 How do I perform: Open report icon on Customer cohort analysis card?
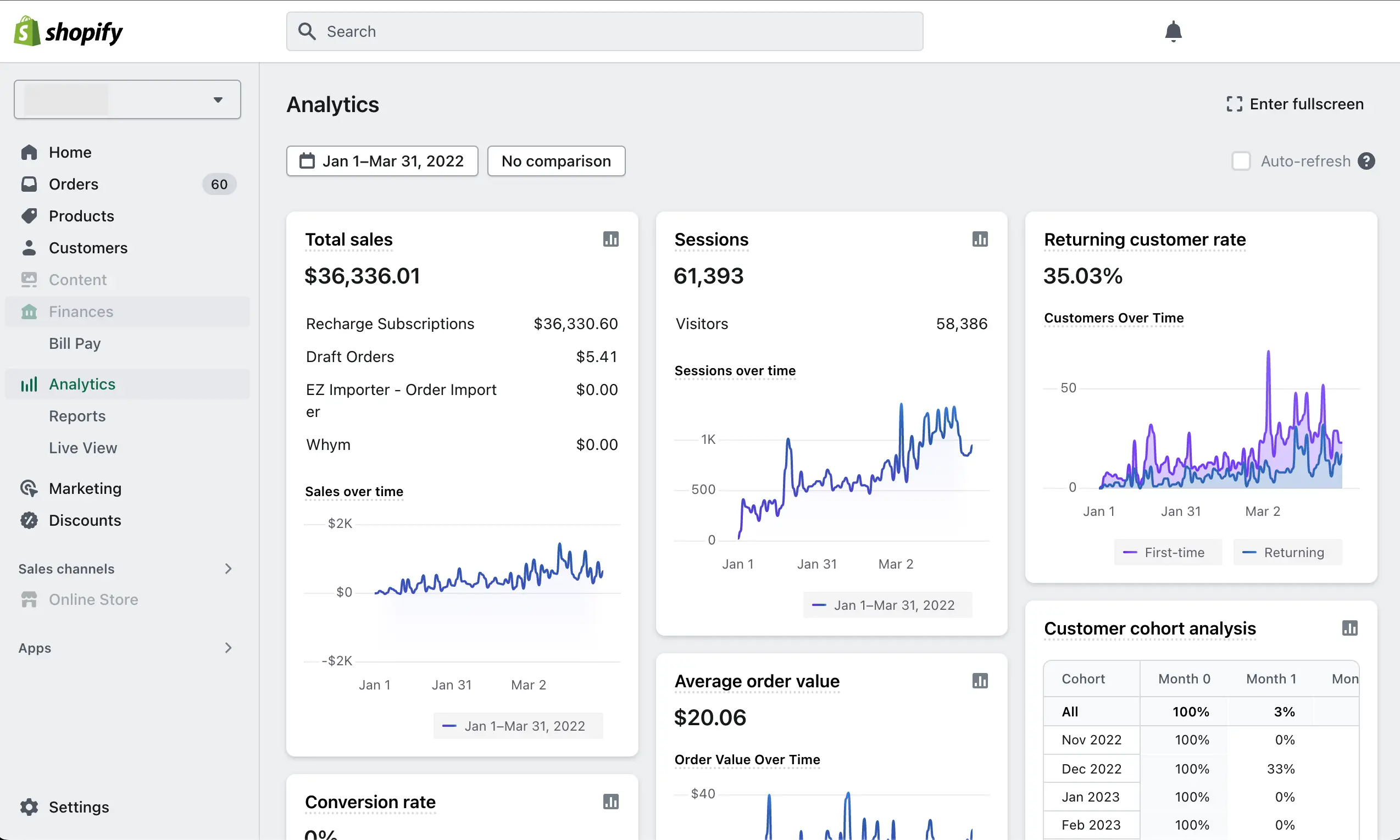(1349, 628)
